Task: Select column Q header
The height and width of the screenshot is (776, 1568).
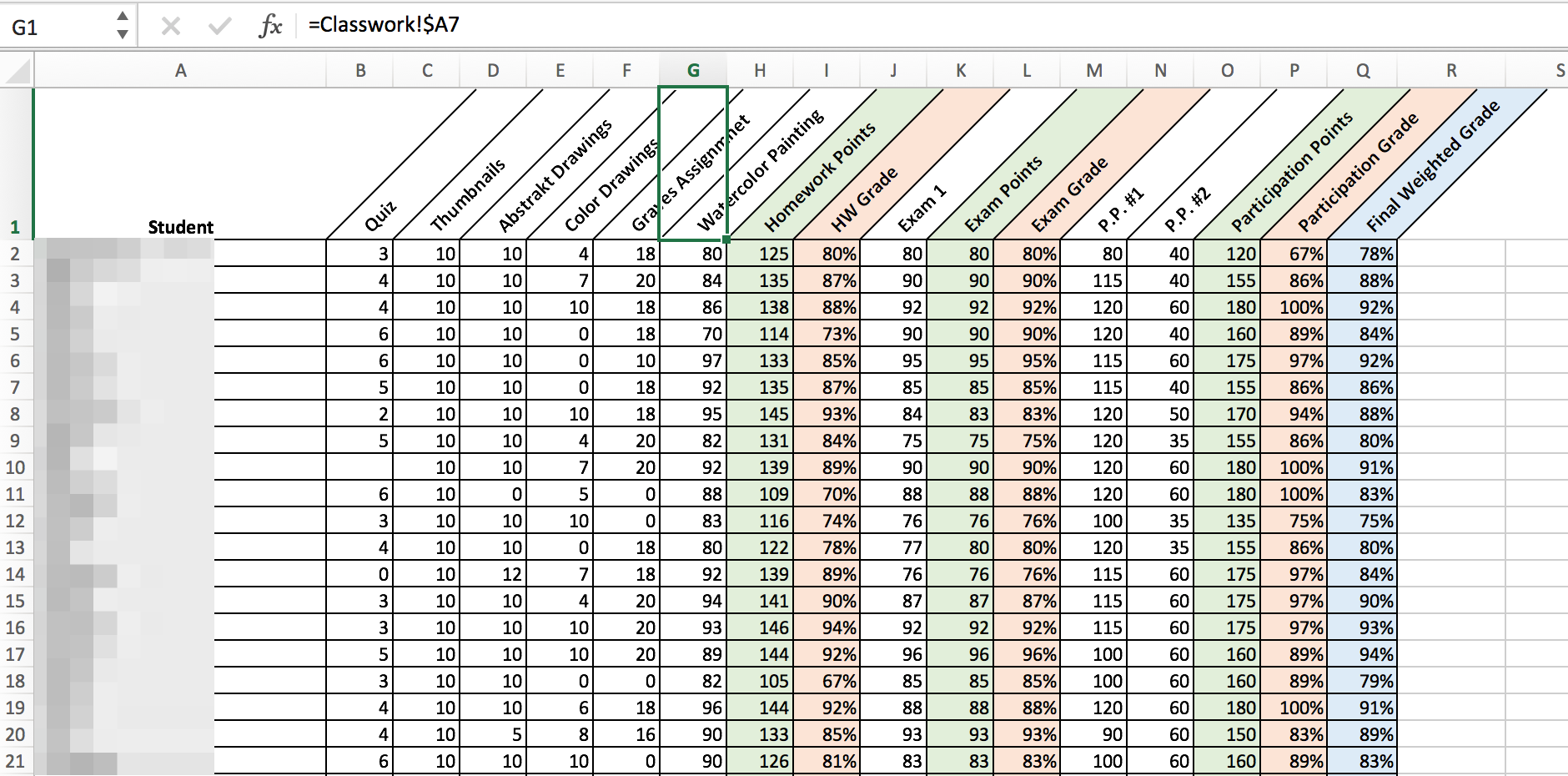Action: click(x=1363, y=71)
